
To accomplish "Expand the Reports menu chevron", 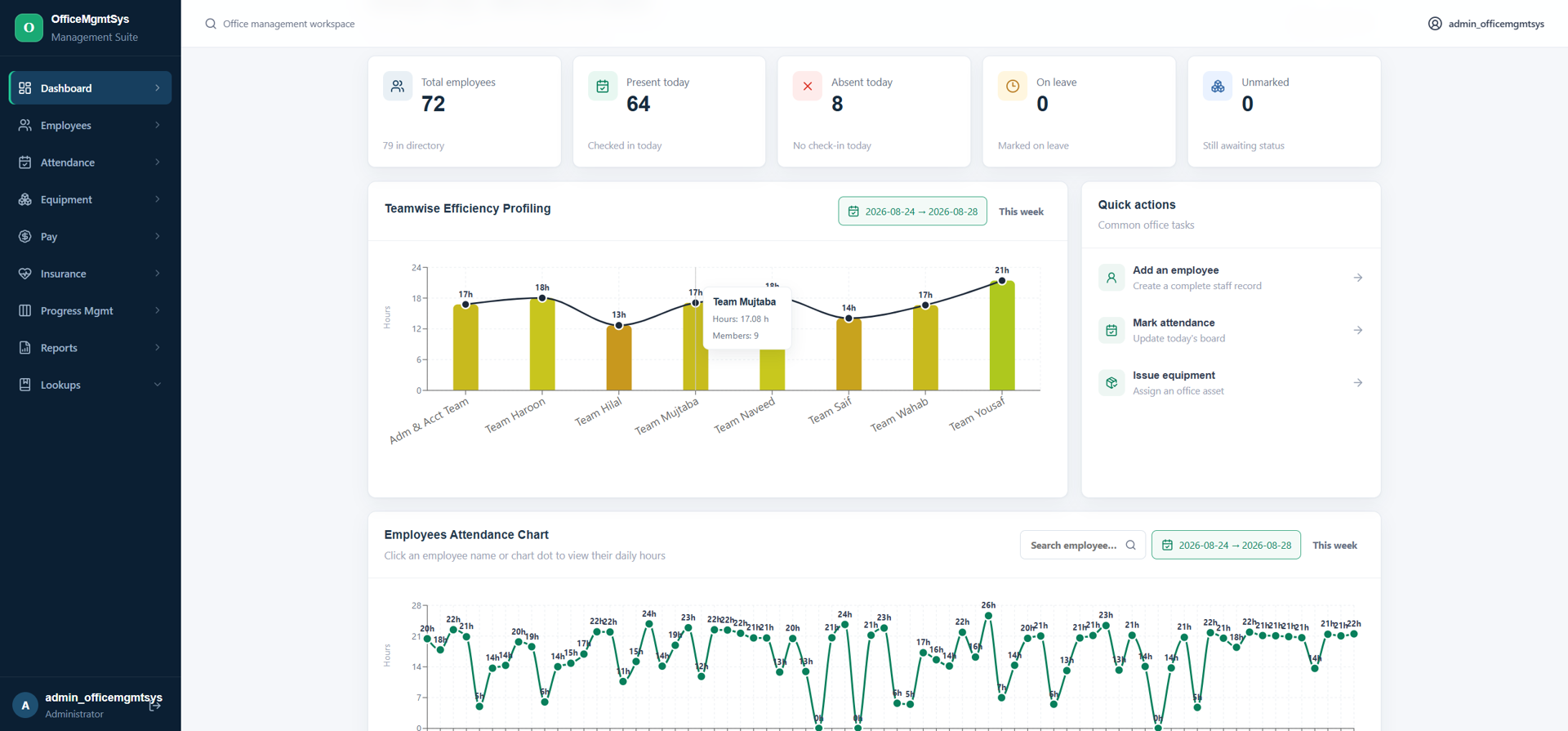I will 158,347.
